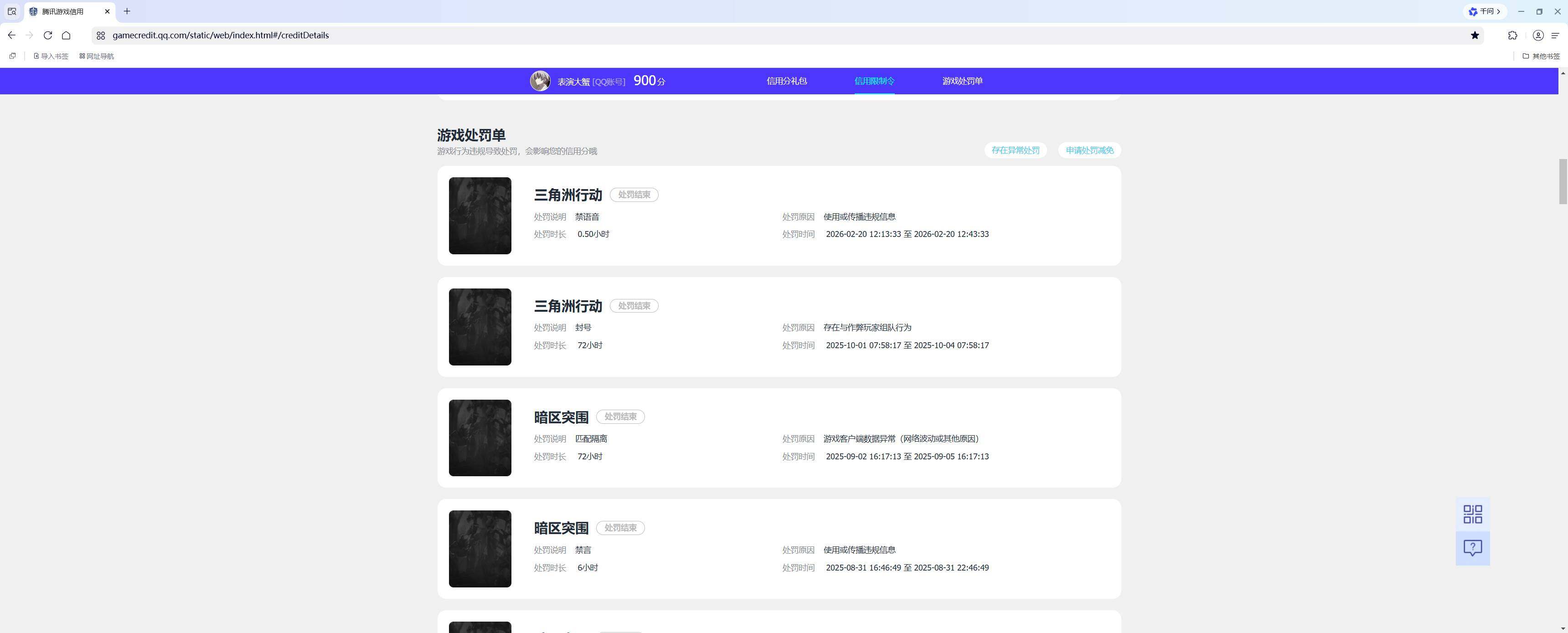The width and height of the screenshot is (1568, 633).
Task: Click the 处罚结束 badge on the 封号 card
Action: [x=634, y=305]
